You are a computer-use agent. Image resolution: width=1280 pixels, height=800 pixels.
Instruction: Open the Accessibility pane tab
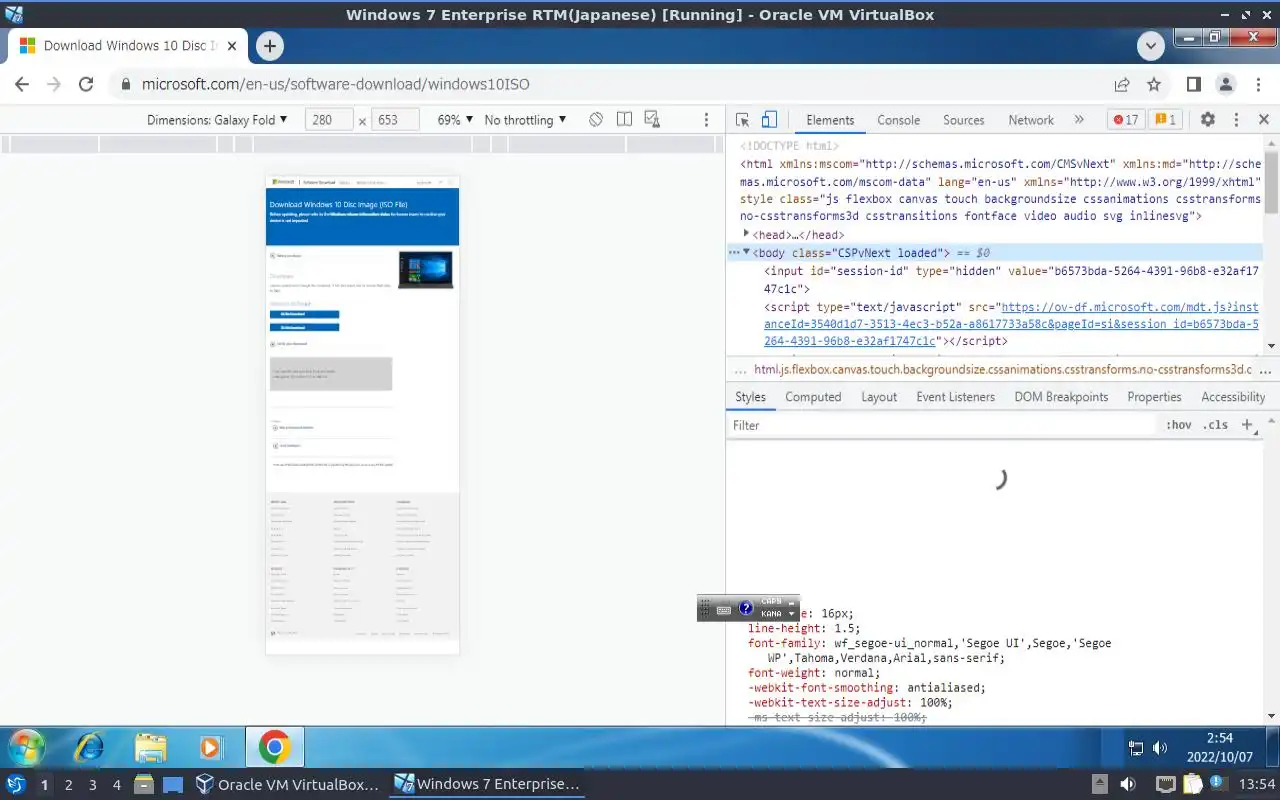[1233, 397]
